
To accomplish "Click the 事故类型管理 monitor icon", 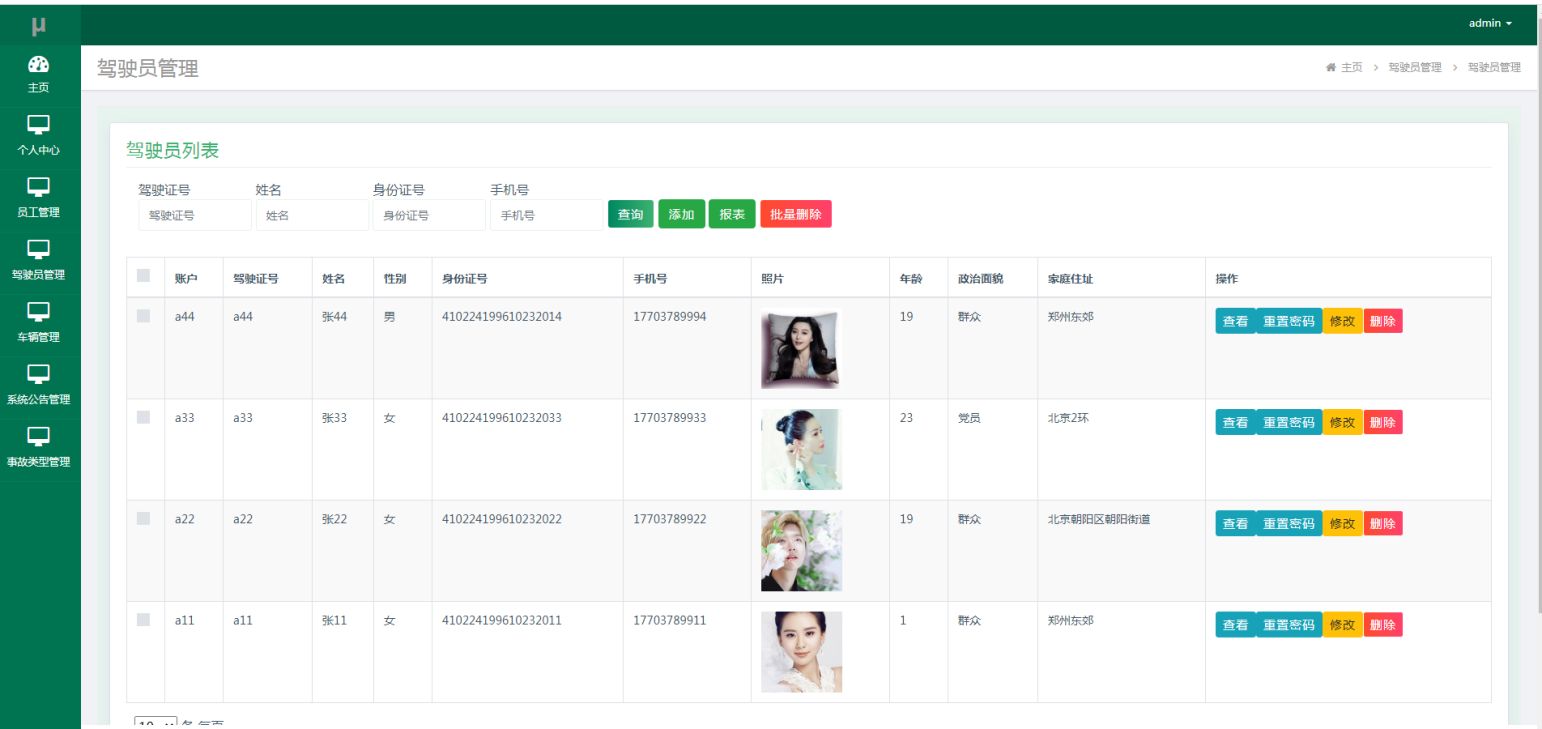I will pyautogui.click(x=39, y=436).
